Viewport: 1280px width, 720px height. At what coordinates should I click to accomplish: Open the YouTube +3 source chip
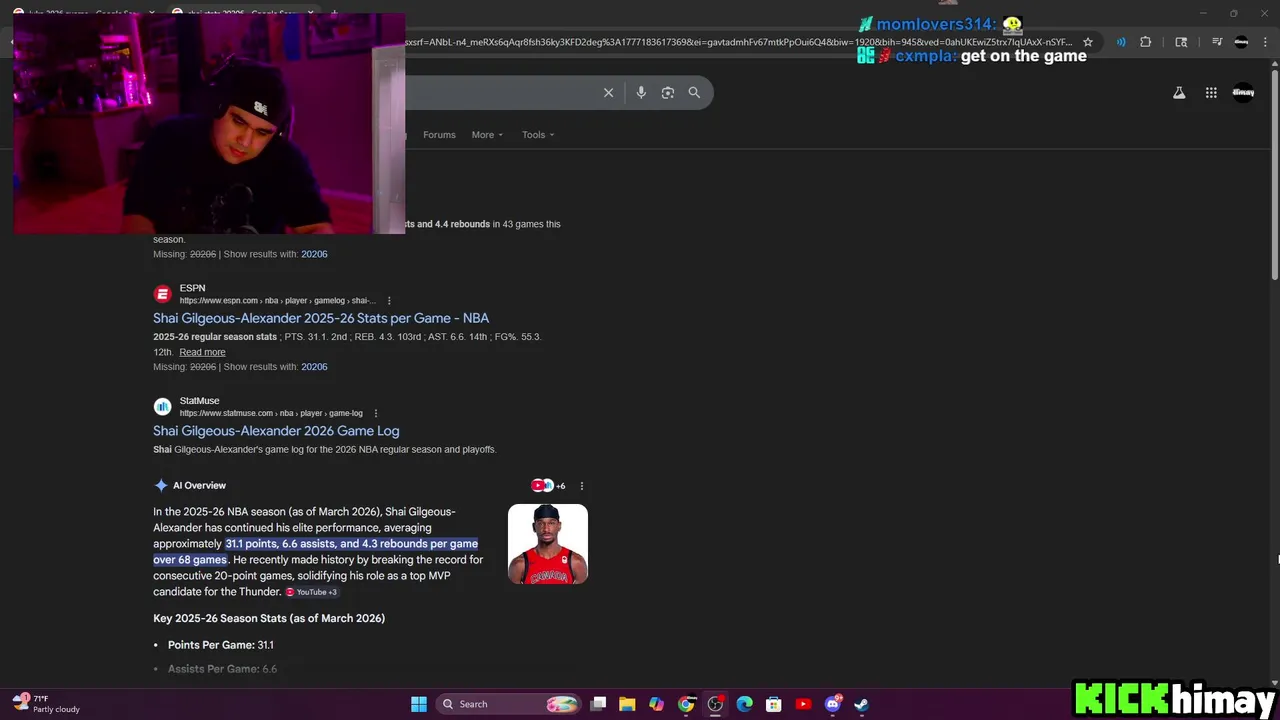312,592
